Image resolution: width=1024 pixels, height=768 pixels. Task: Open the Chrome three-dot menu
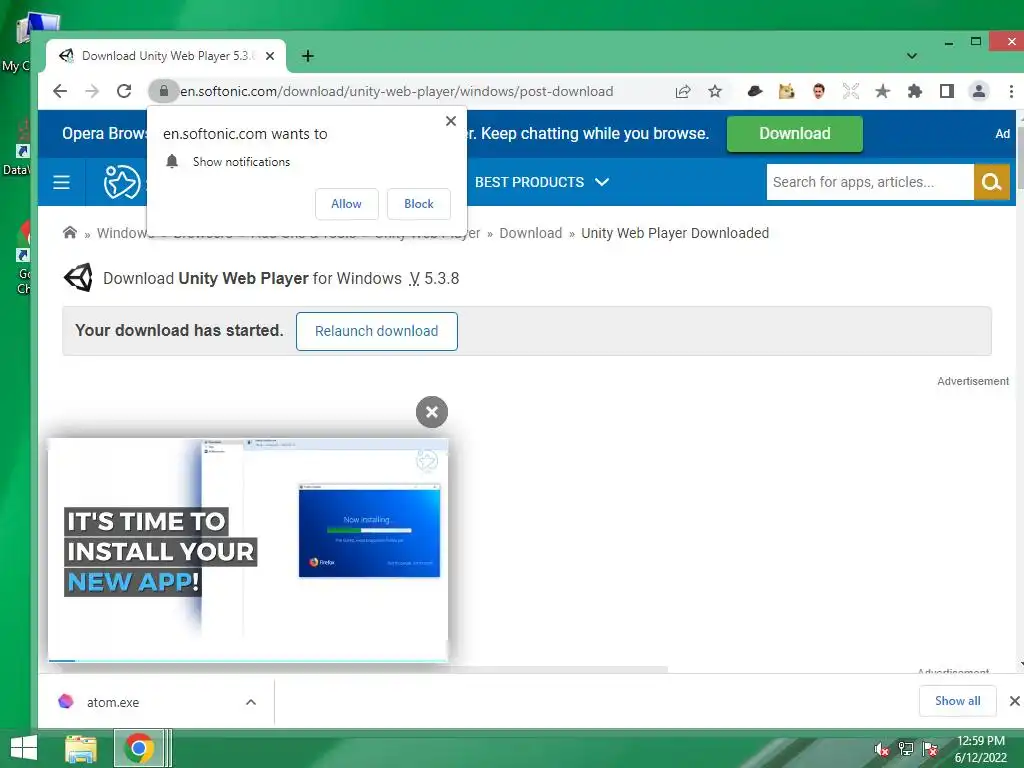(x=1011, y=91)
